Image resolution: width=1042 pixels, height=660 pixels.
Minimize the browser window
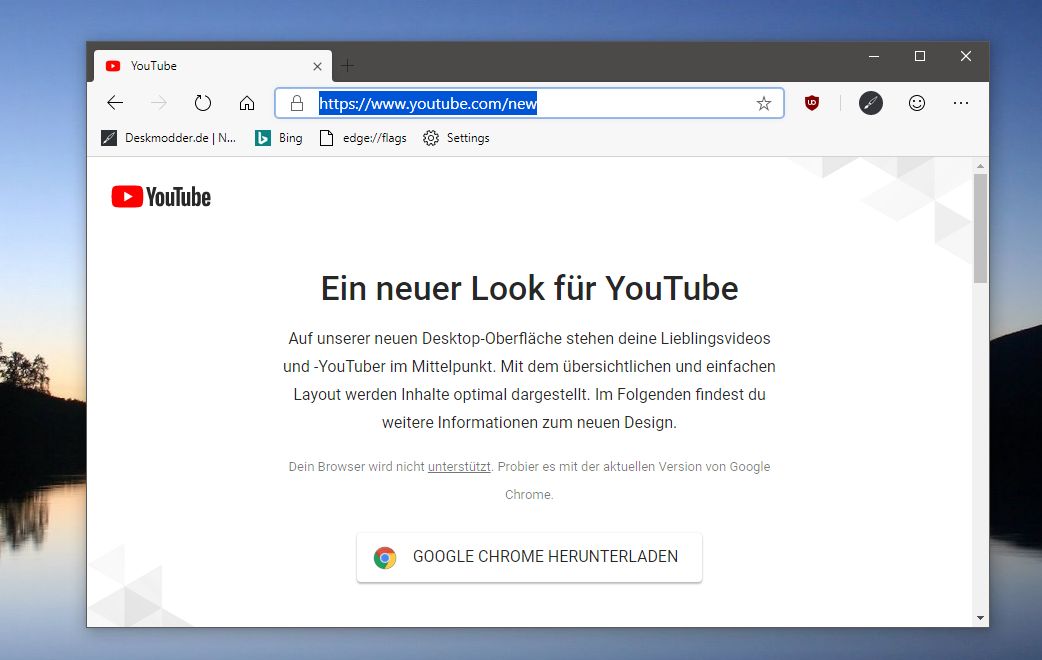(x=874, y=56)
